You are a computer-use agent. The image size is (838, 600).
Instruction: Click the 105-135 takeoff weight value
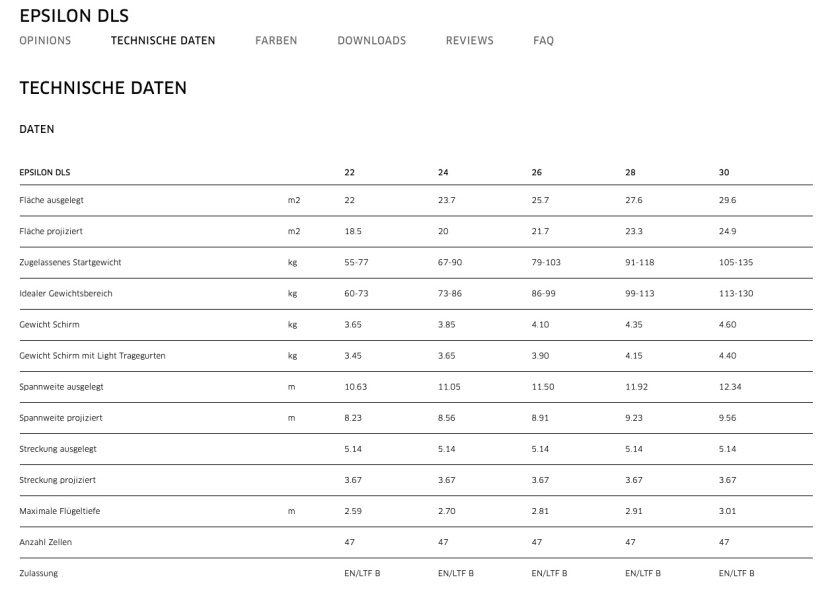[735, 262]
